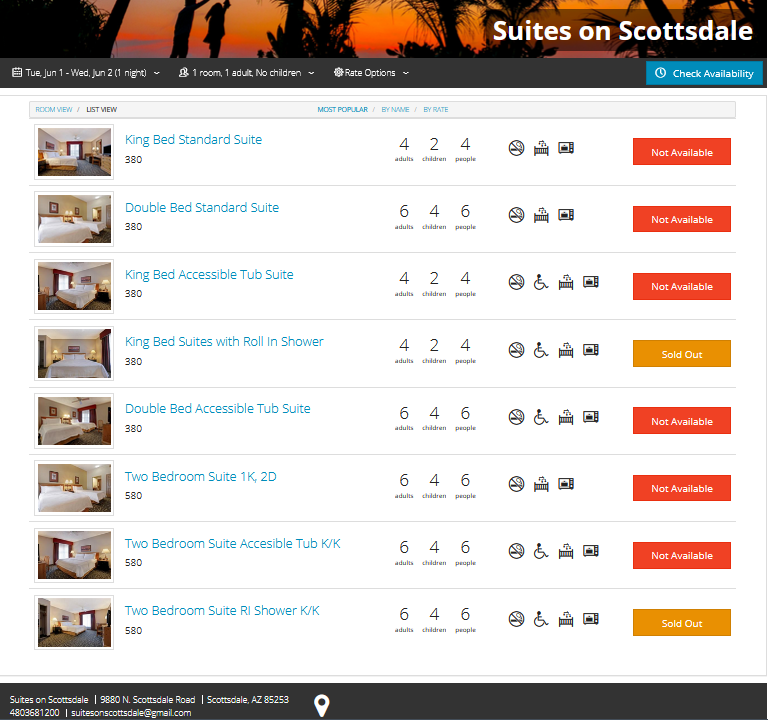Click Not Available for King Bed Accessible Tub Suite

682,286
